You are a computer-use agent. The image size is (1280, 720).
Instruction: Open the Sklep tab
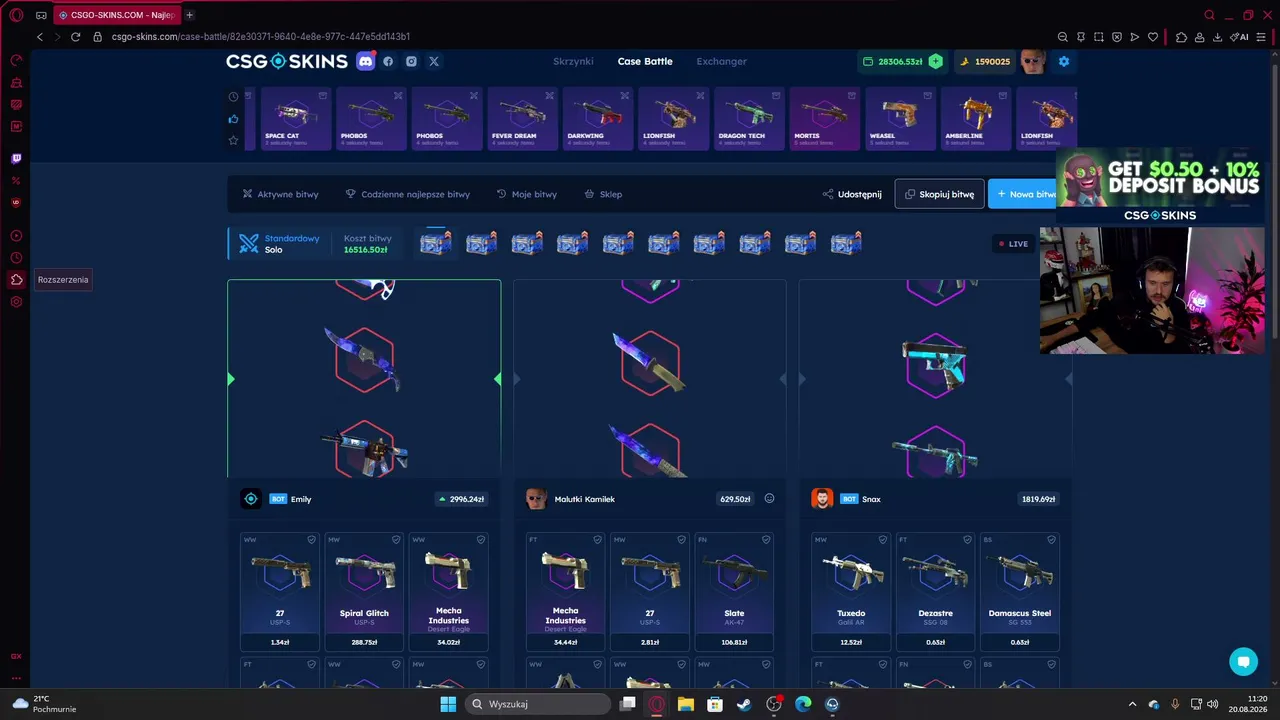click(603, 194)
